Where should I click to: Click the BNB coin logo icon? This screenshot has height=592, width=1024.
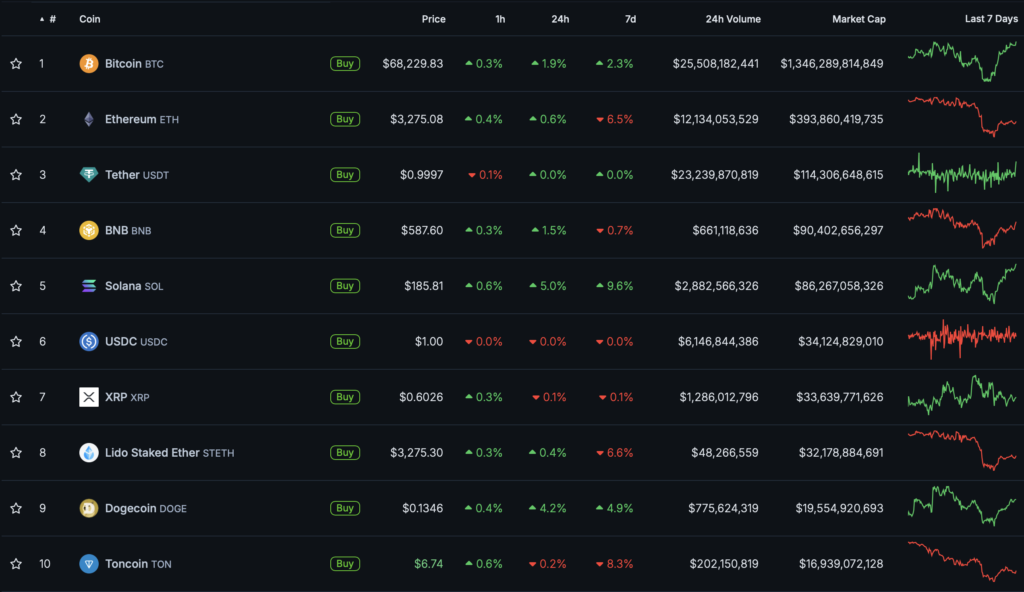pos(89,230)
